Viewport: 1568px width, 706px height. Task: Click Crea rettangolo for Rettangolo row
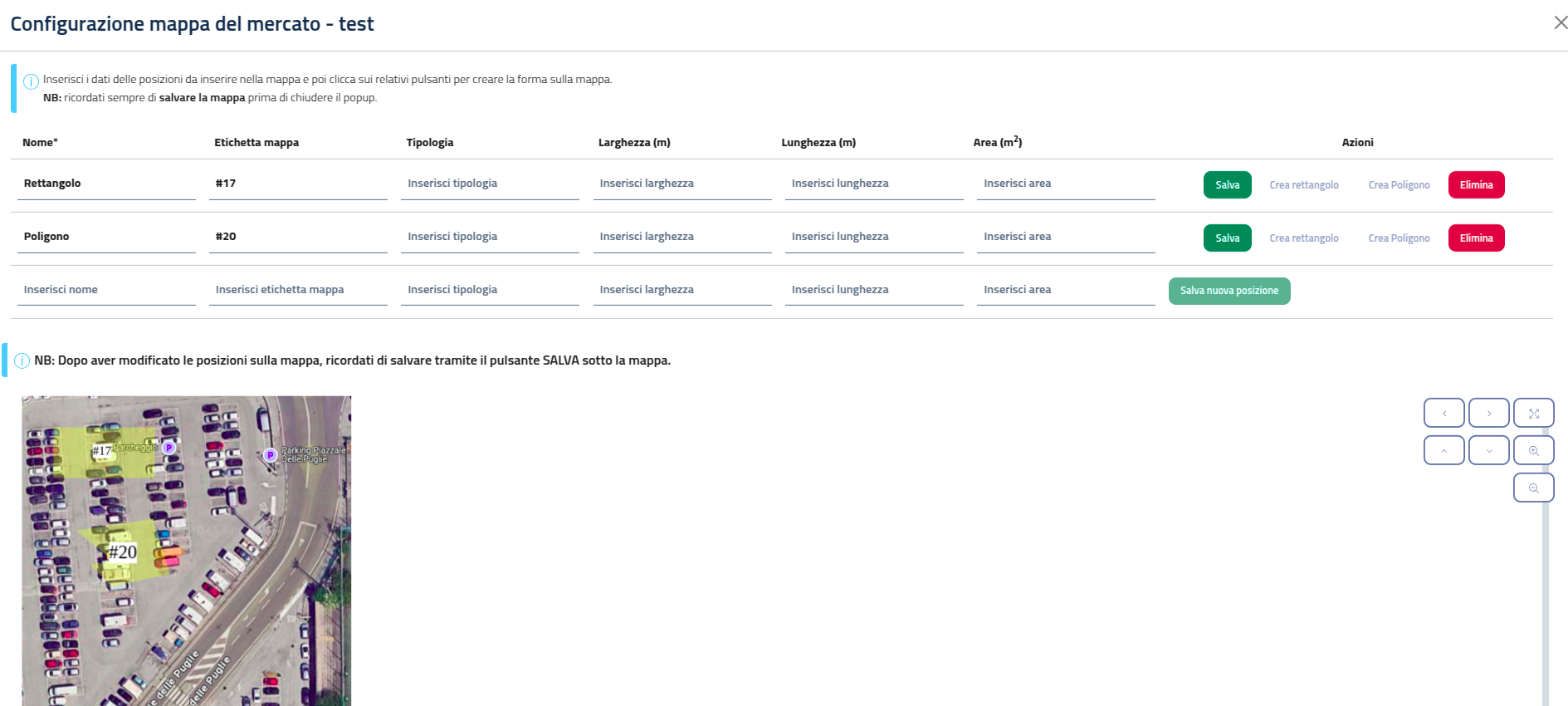[x=1303, y=184]
